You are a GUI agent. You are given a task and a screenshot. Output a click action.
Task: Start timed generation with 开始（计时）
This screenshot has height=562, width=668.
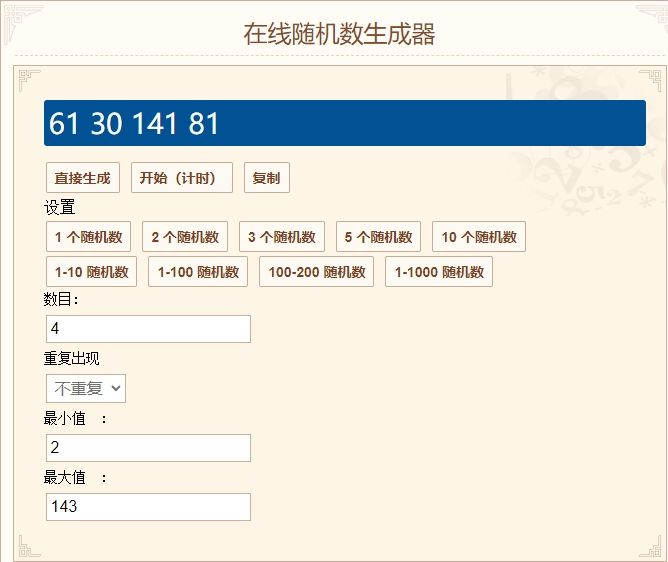(182, 178)
